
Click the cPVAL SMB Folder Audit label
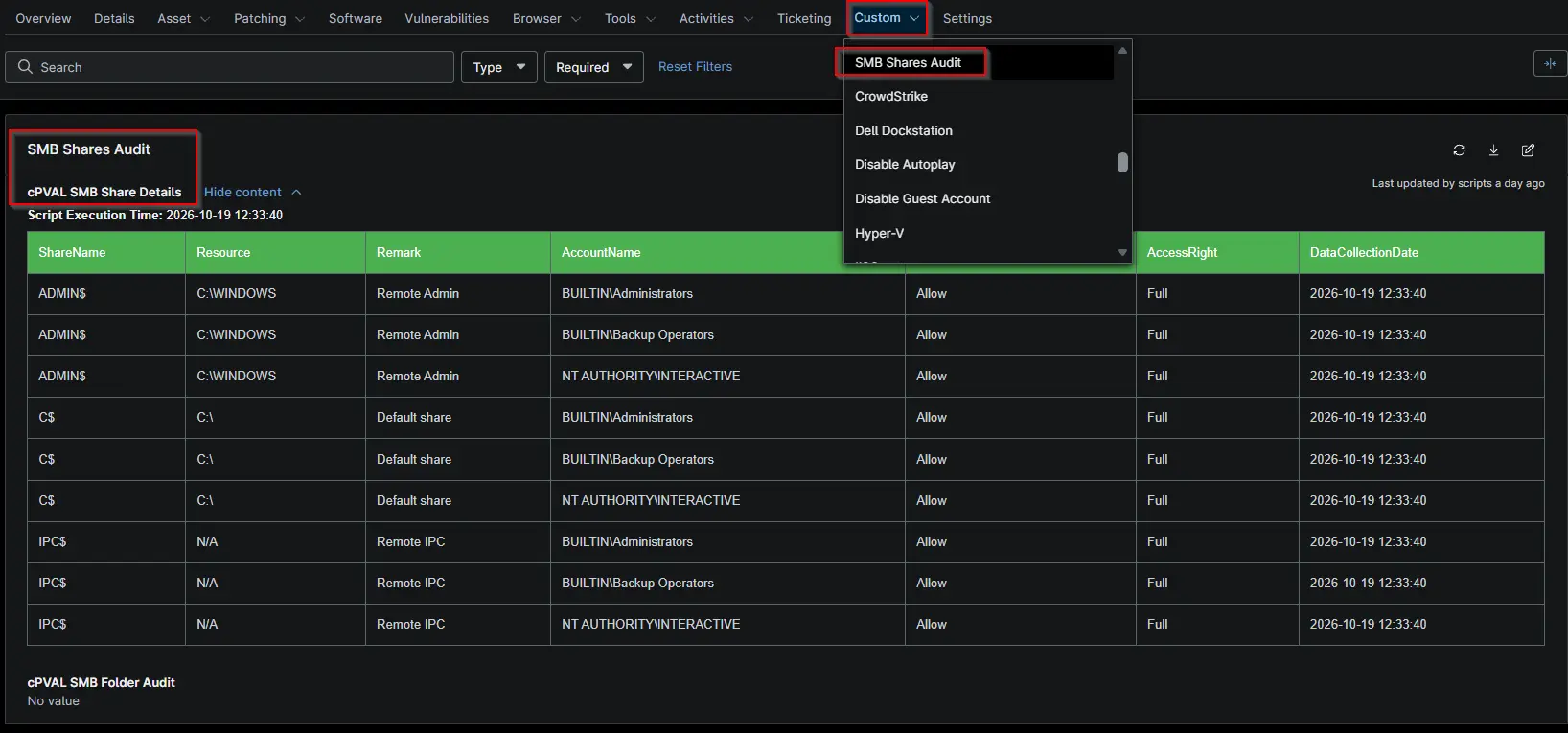102,683
